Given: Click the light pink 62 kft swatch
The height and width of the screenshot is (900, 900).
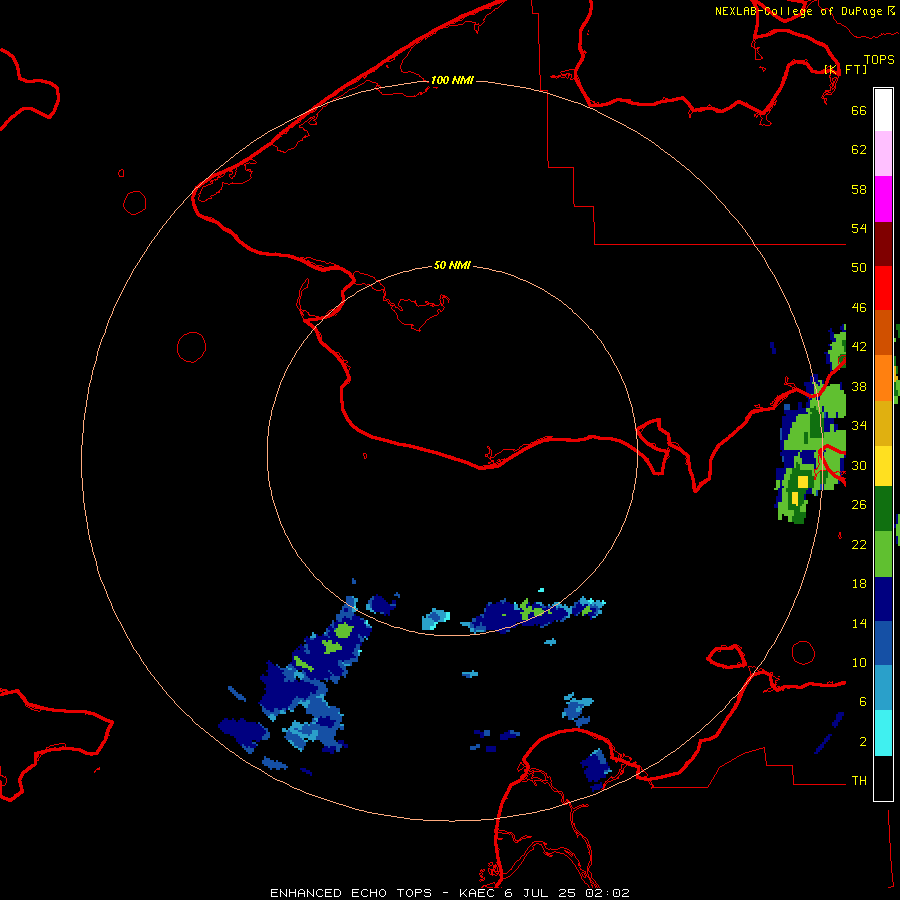Looking at the screenshot, I should (883, 153).
